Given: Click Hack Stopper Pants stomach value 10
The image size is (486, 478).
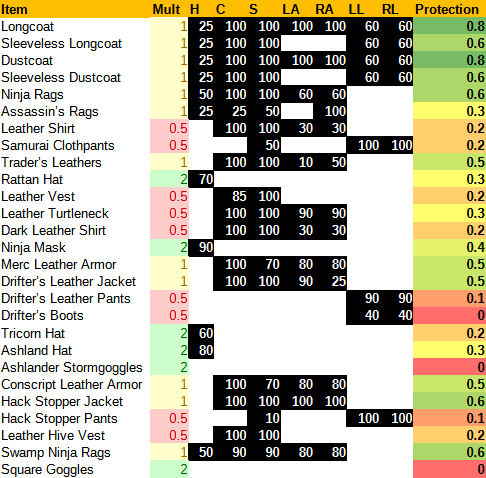Looking at the screenshot, I should (264, 418).
